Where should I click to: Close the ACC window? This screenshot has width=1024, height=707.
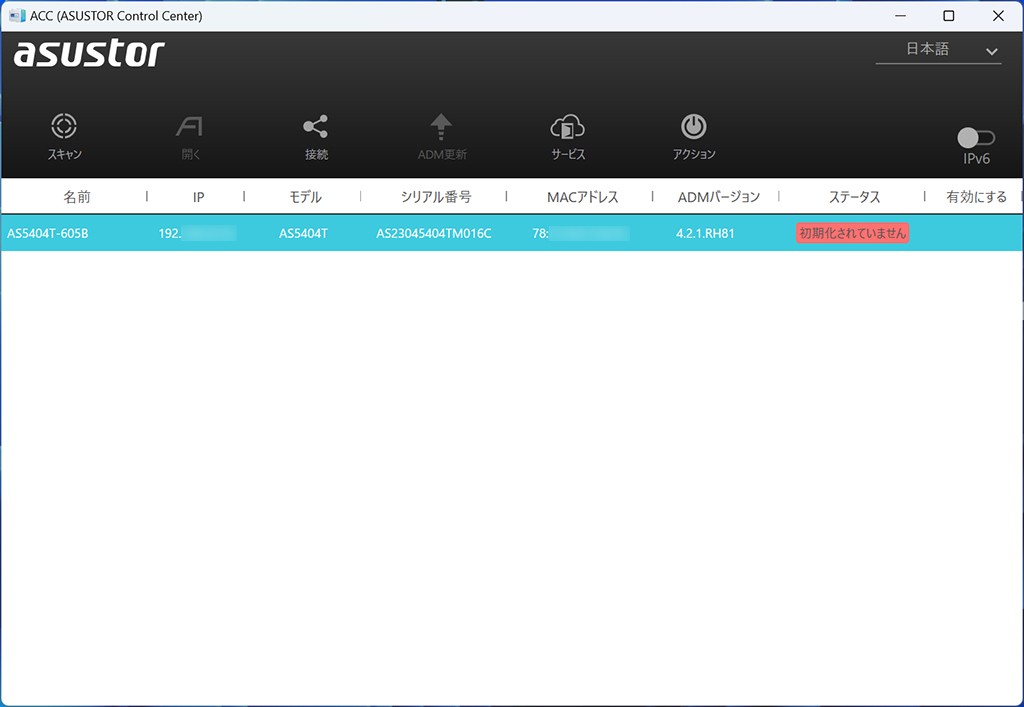pos(998,16)
